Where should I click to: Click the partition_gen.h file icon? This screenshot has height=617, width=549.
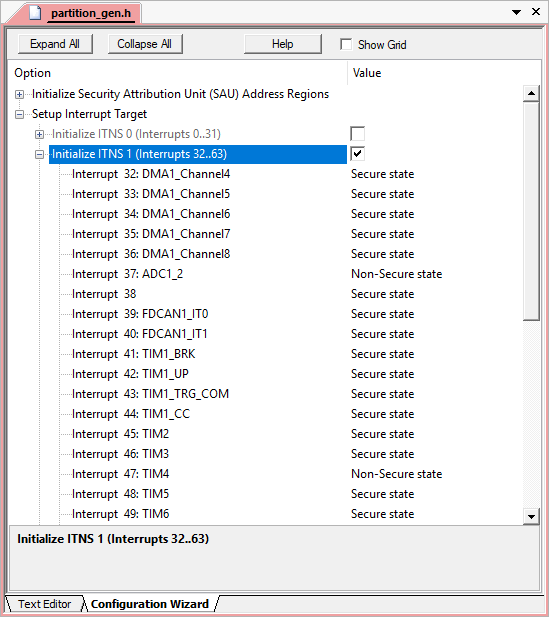[35, 13]
